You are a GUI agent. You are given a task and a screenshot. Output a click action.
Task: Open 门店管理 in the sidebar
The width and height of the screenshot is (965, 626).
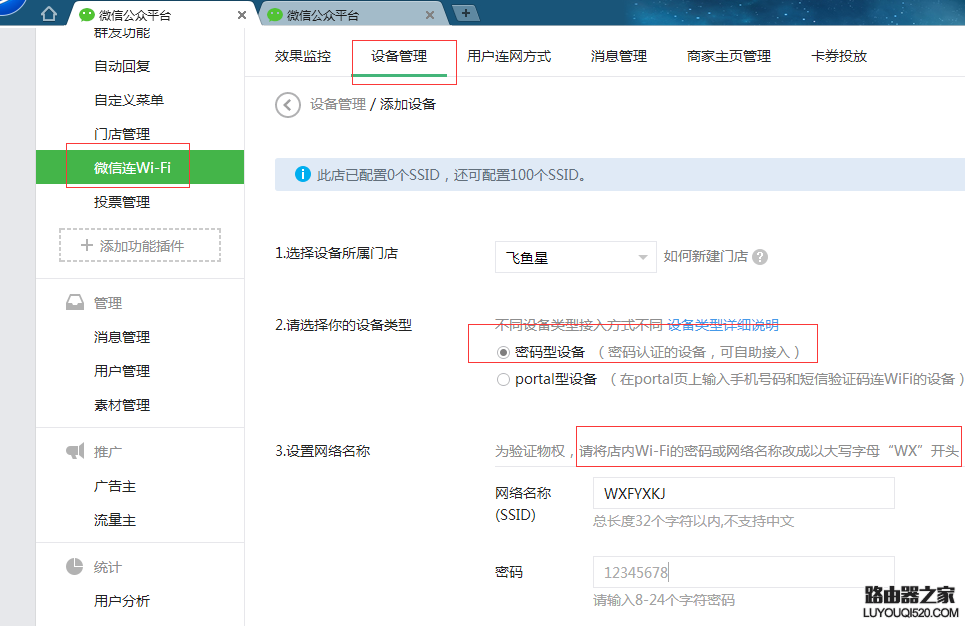pyautogui.click(x=122, y=134)
